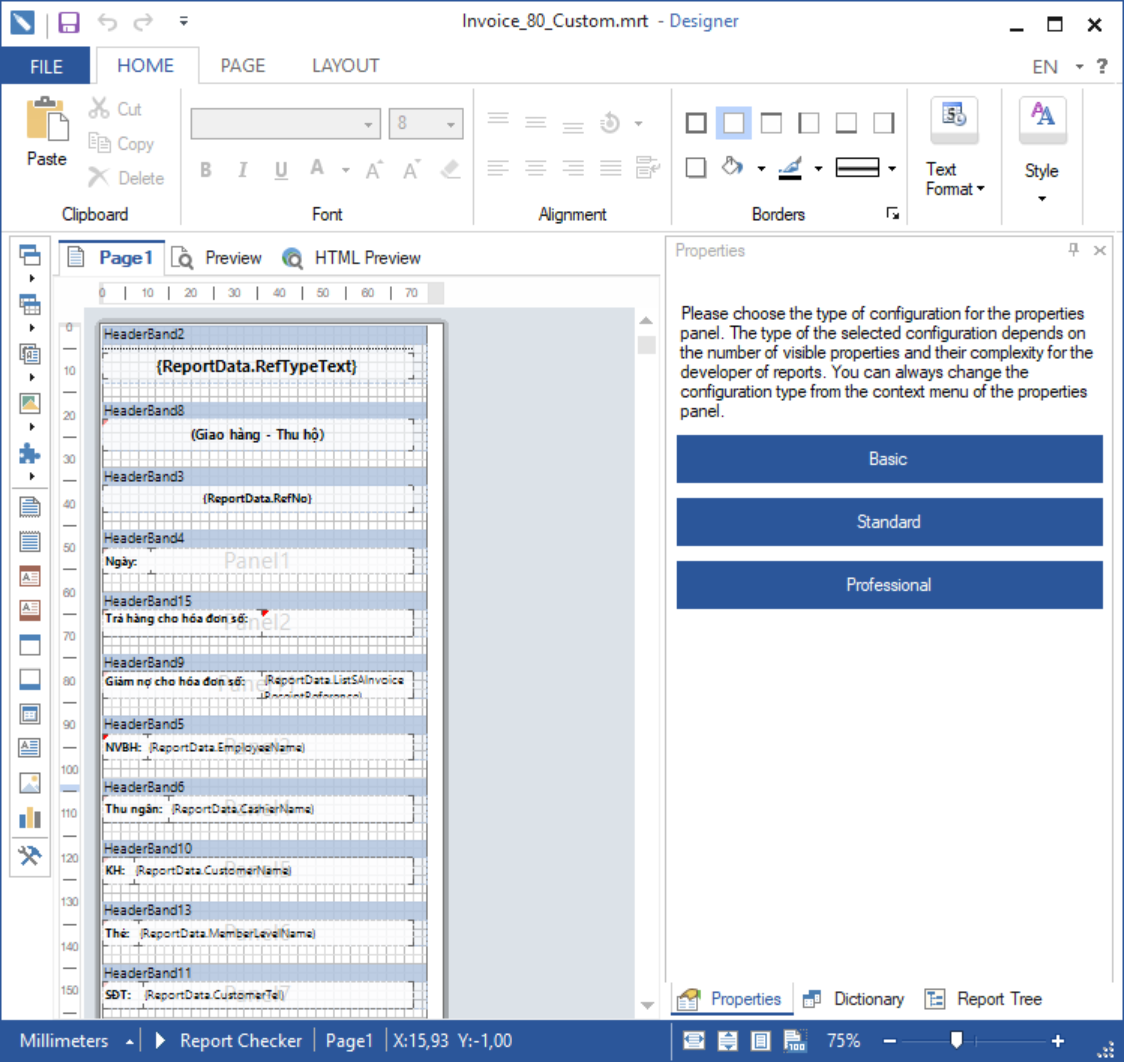Image resolution: width=1124 pixels, height=1062 pixels.
Task: Toggle the no-border option button
Action: click(x=734, y=123)
